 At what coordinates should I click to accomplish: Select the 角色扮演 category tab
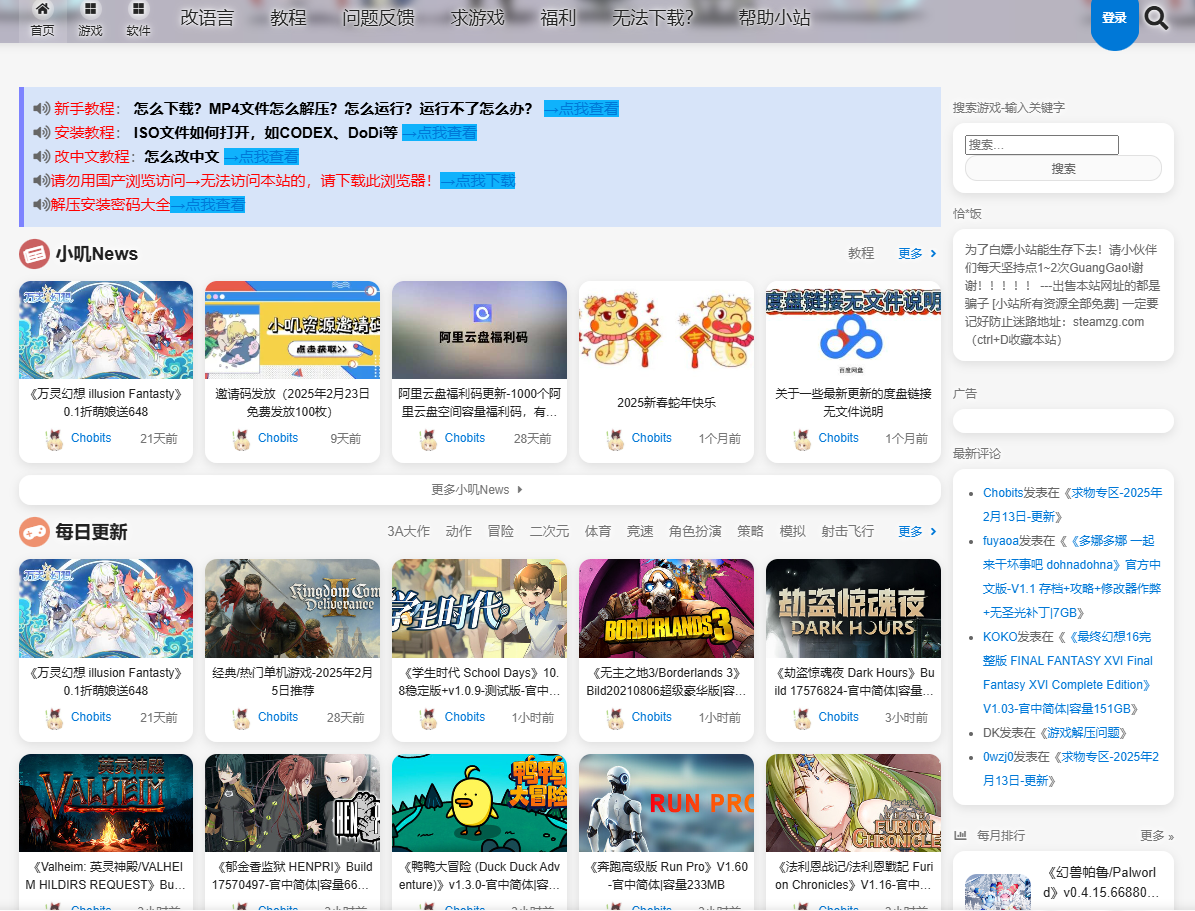click(x=695, y=532)
